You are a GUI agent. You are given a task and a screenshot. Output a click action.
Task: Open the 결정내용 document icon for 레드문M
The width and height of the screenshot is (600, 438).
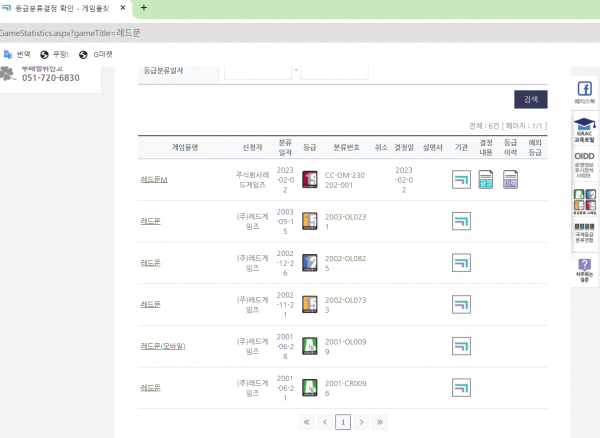pos(486,180)
